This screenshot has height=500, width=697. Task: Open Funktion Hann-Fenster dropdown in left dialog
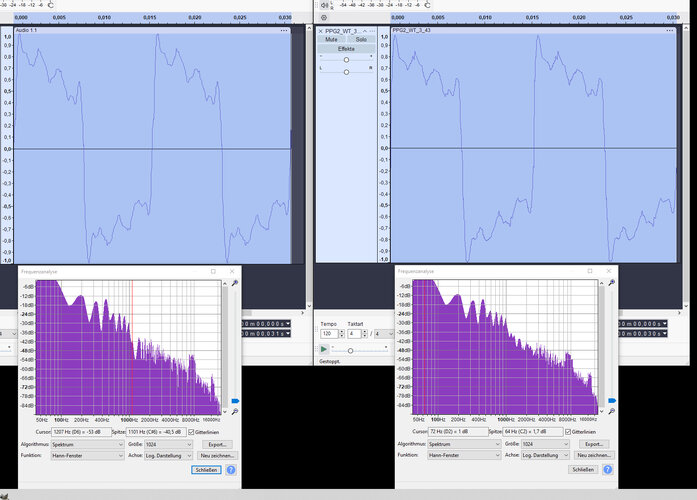88,456
